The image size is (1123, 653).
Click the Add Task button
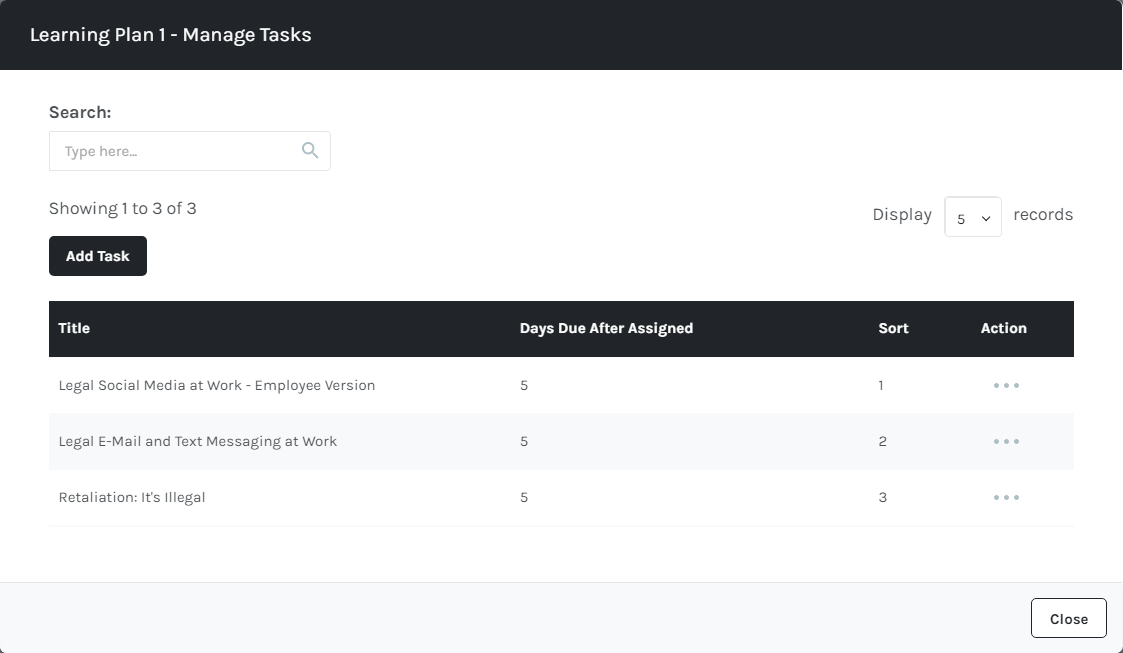[x=97, y=256]
